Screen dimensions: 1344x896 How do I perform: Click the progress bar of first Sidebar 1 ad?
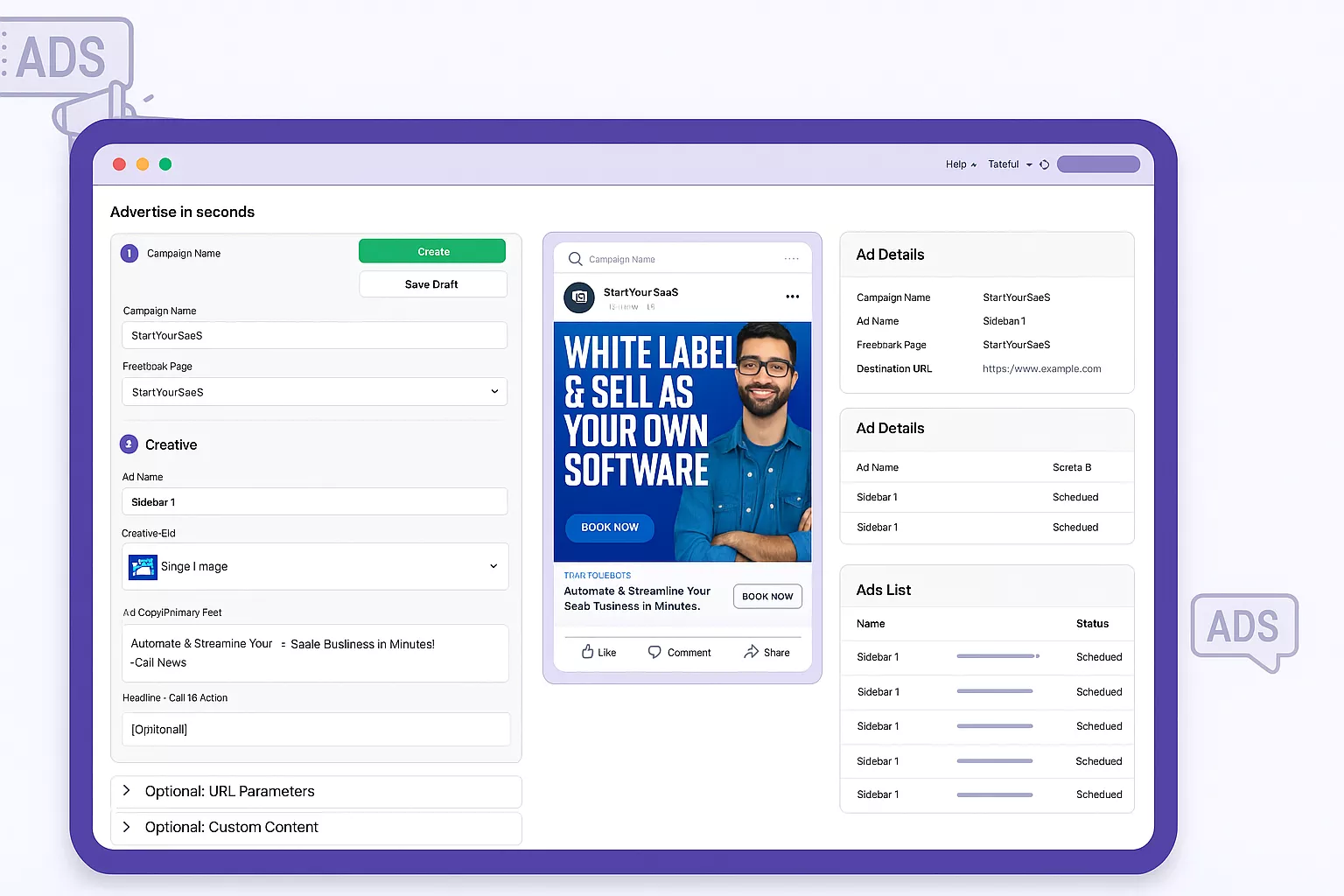point(997,656)
